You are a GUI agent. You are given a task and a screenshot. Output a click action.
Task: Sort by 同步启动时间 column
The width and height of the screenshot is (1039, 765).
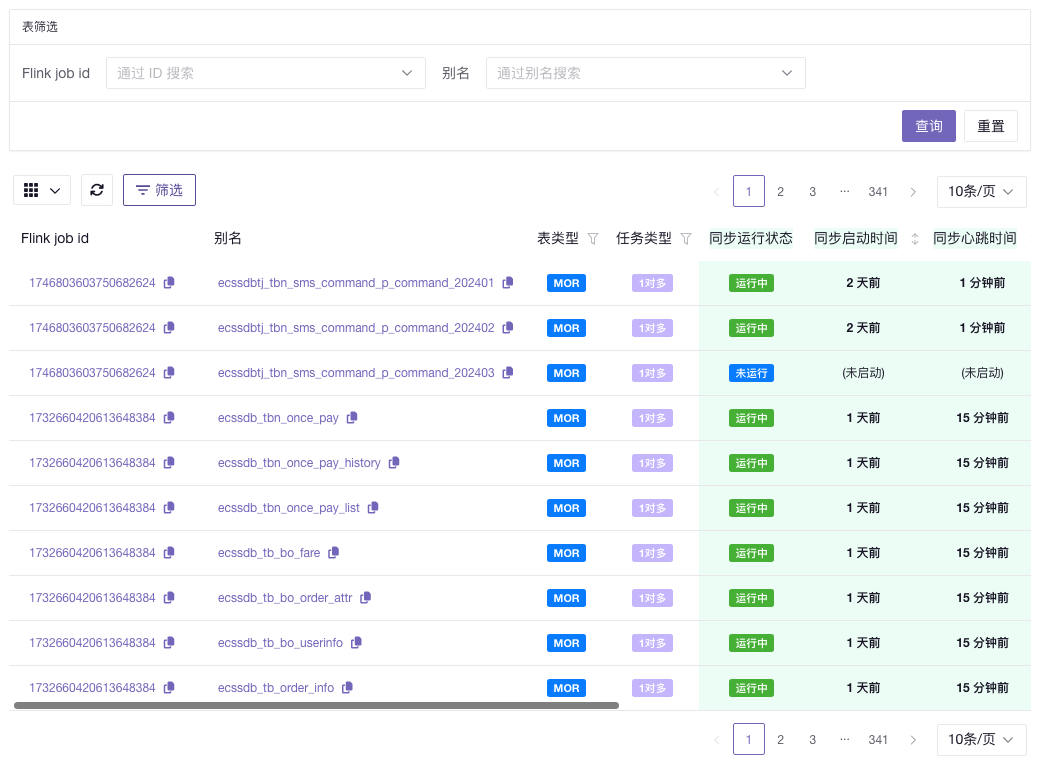click(x=914, y=239)
